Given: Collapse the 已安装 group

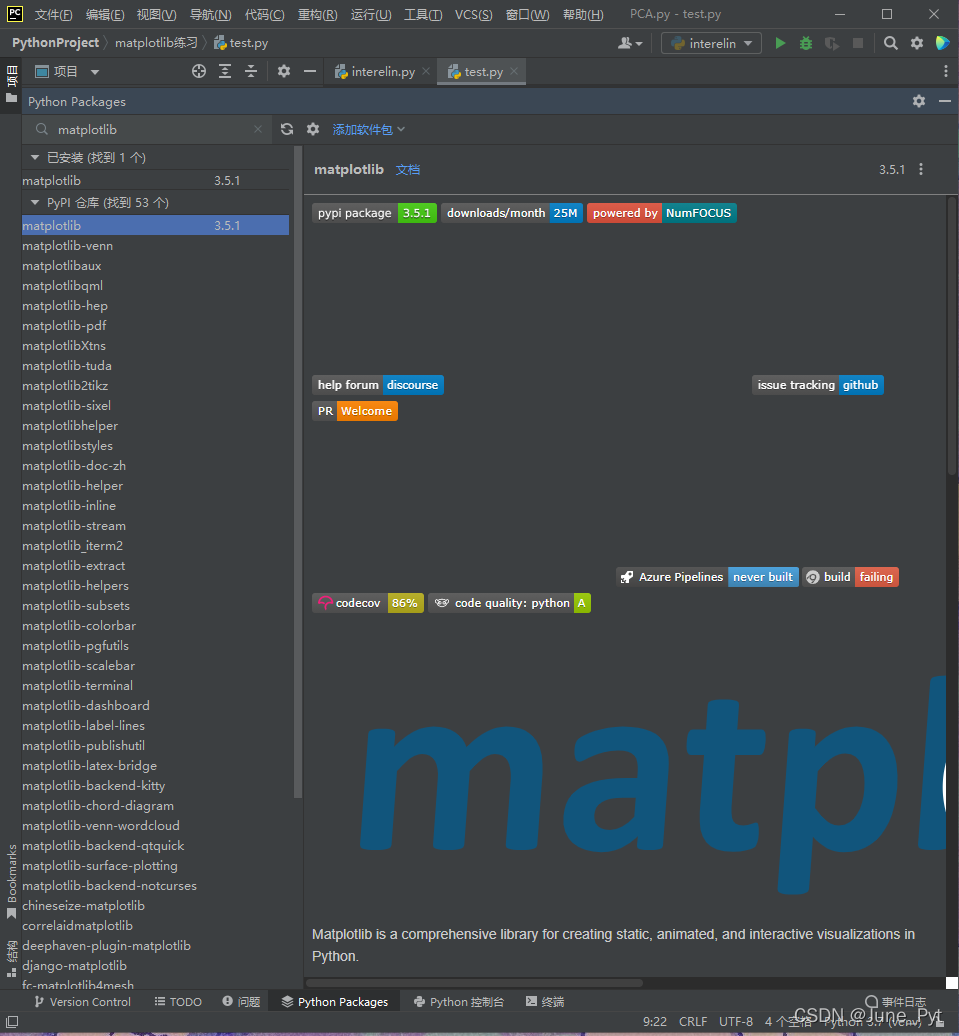Looking at the screenshot, I should tap(34, 157).
